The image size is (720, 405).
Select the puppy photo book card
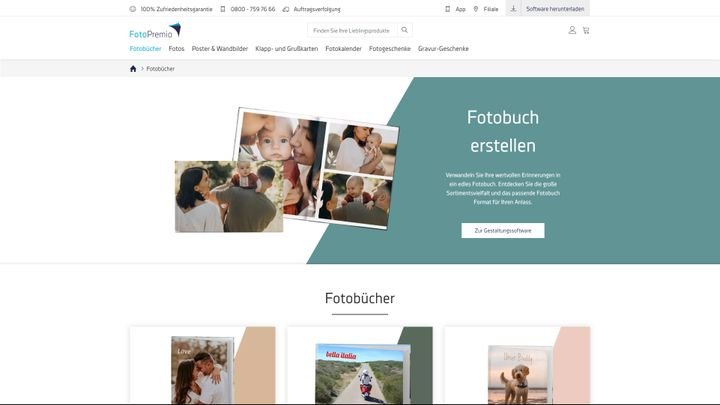point(518,366)
